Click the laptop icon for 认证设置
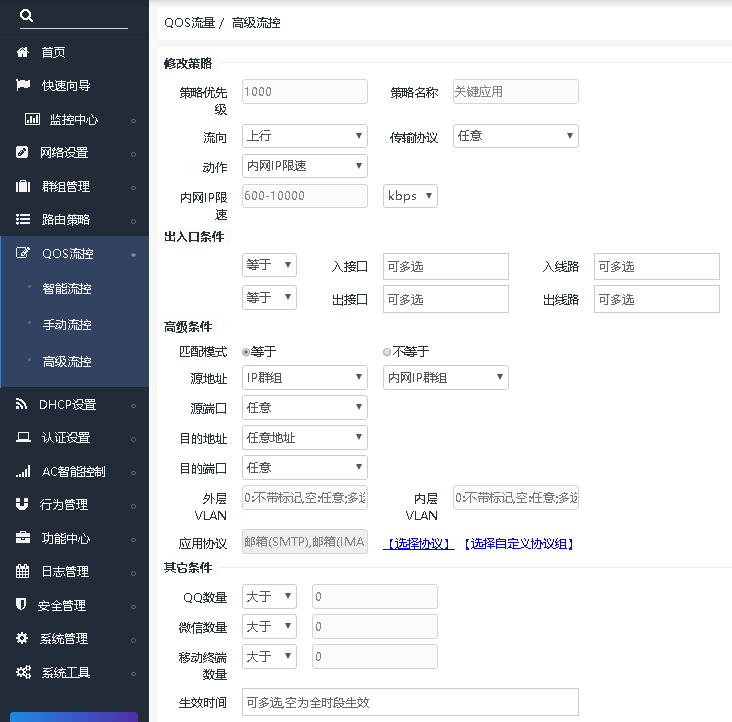This screenshot has width=732, height=722. pyautogui.click(x=23, y=437)
